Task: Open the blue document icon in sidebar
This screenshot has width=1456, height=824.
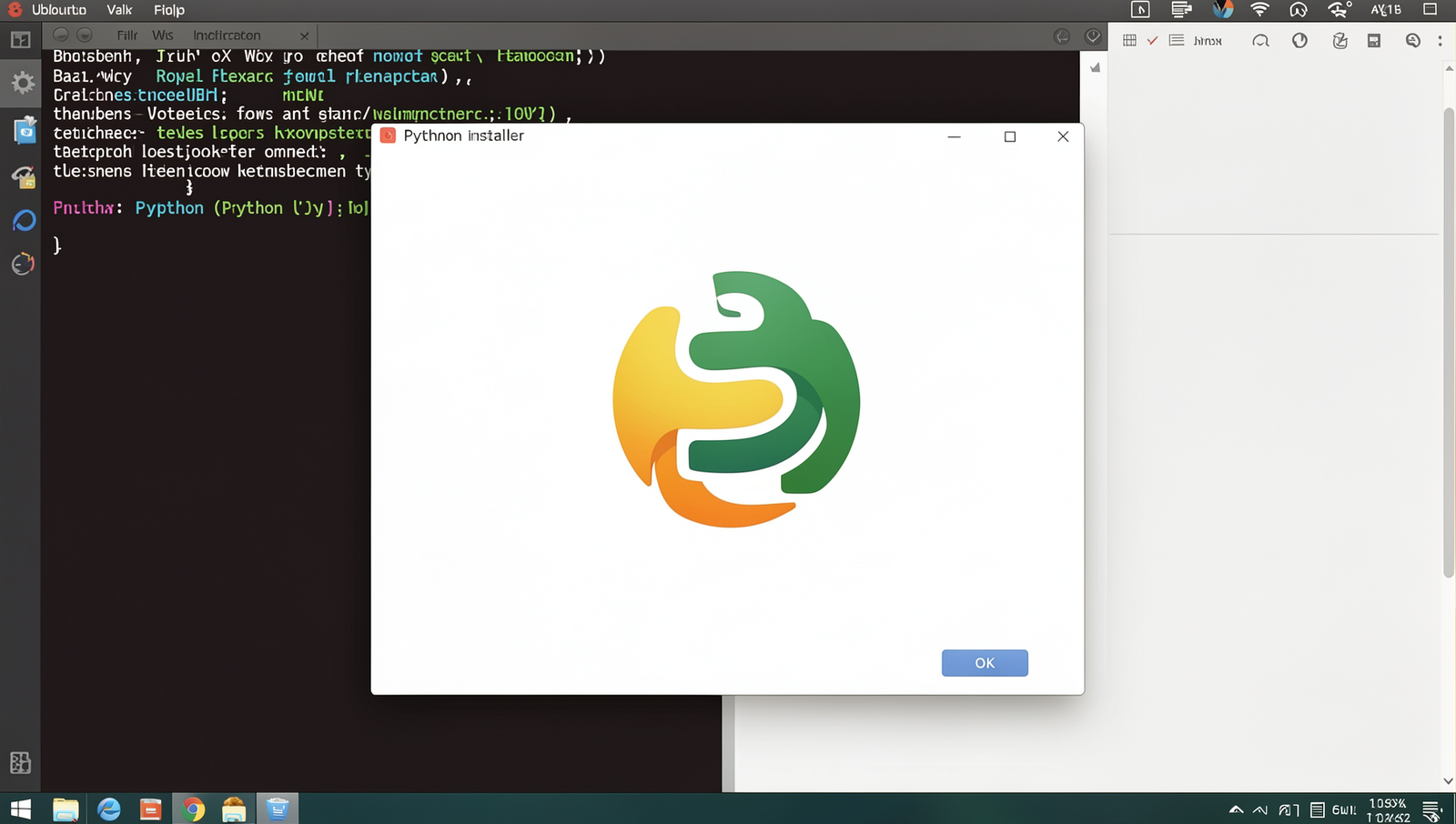Action: point(25,130)
